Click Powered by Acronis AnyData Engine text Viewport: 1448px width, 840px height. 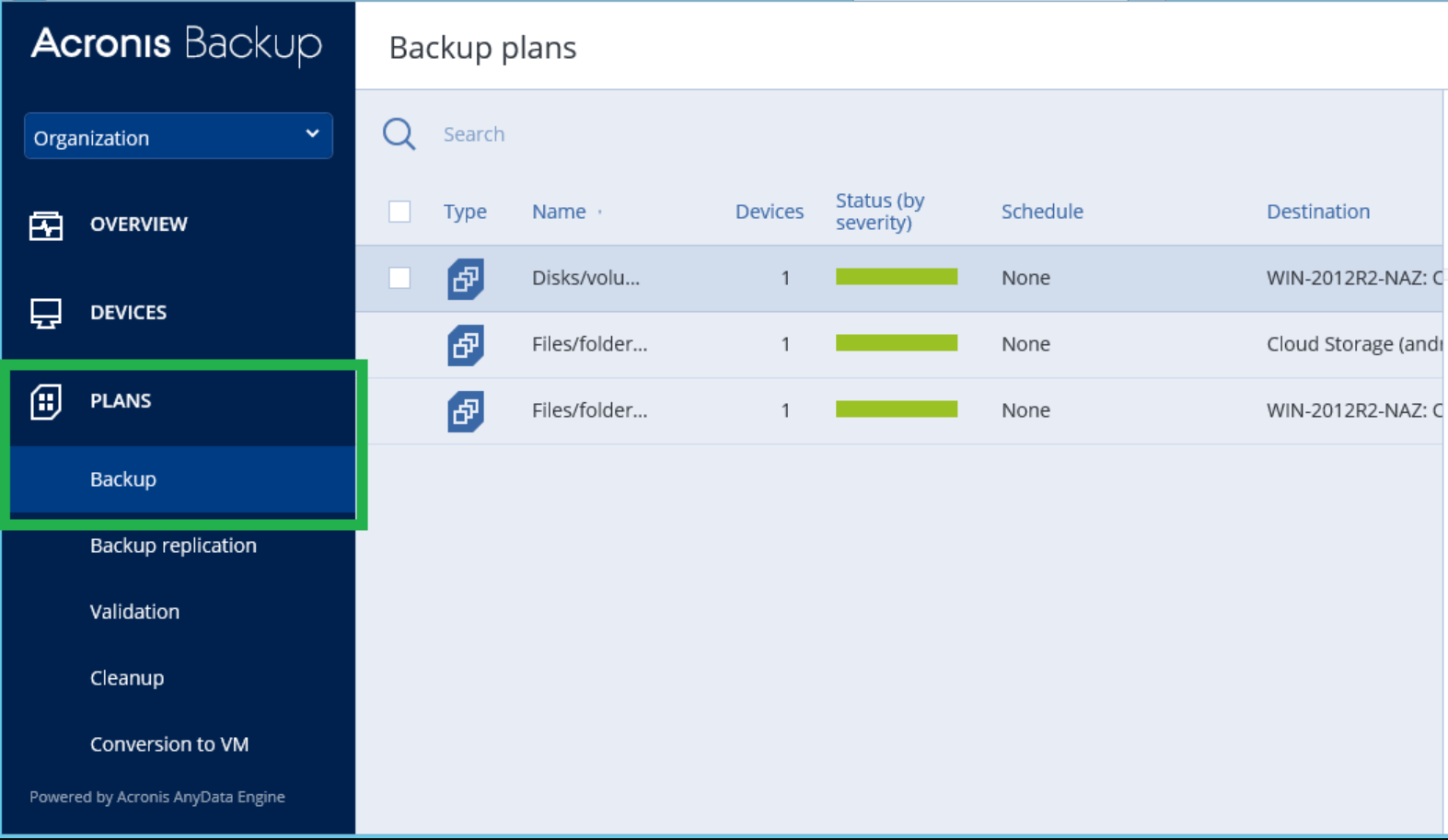[157, 797]
